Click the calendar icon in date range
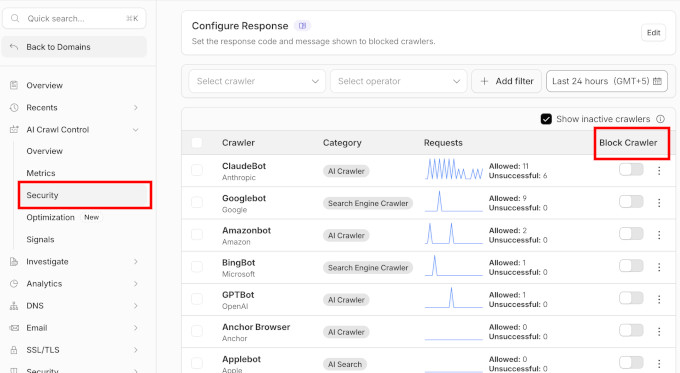This screenshot has width=680, height=373. (x=657, y=81)
